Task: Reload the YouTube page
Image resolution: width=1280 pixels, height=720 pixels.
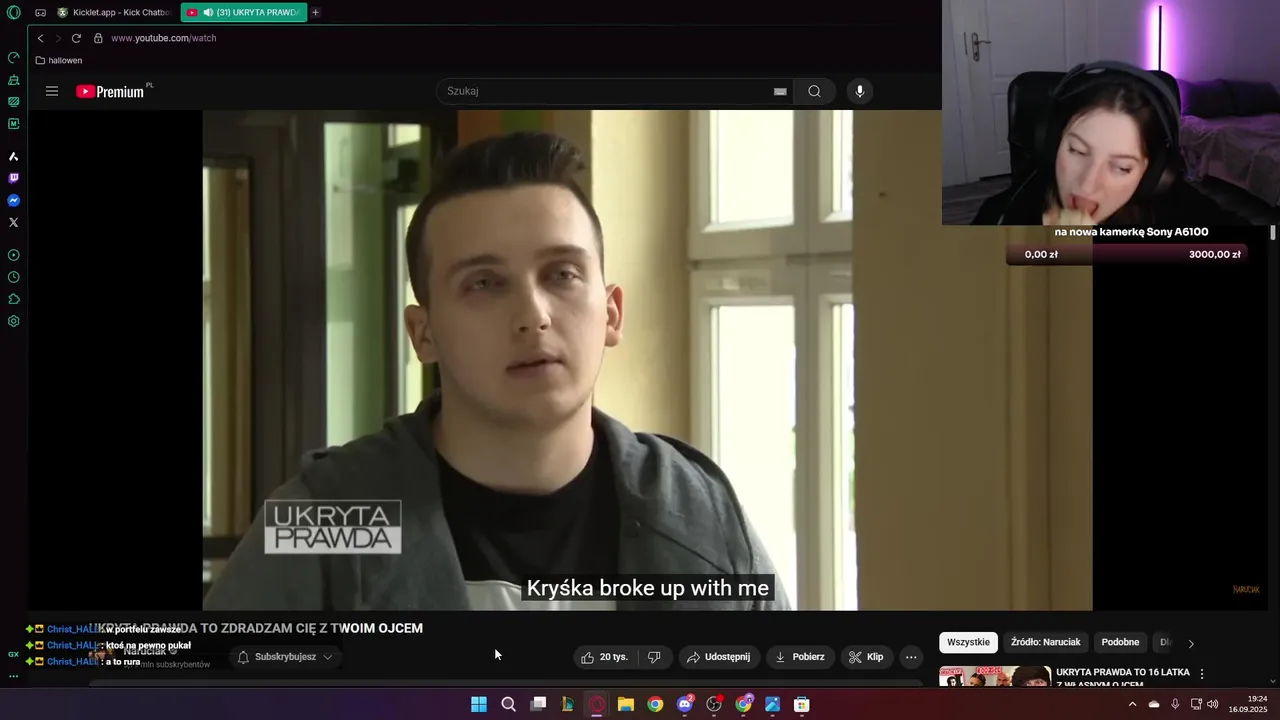Action: (x=76, y=38)
